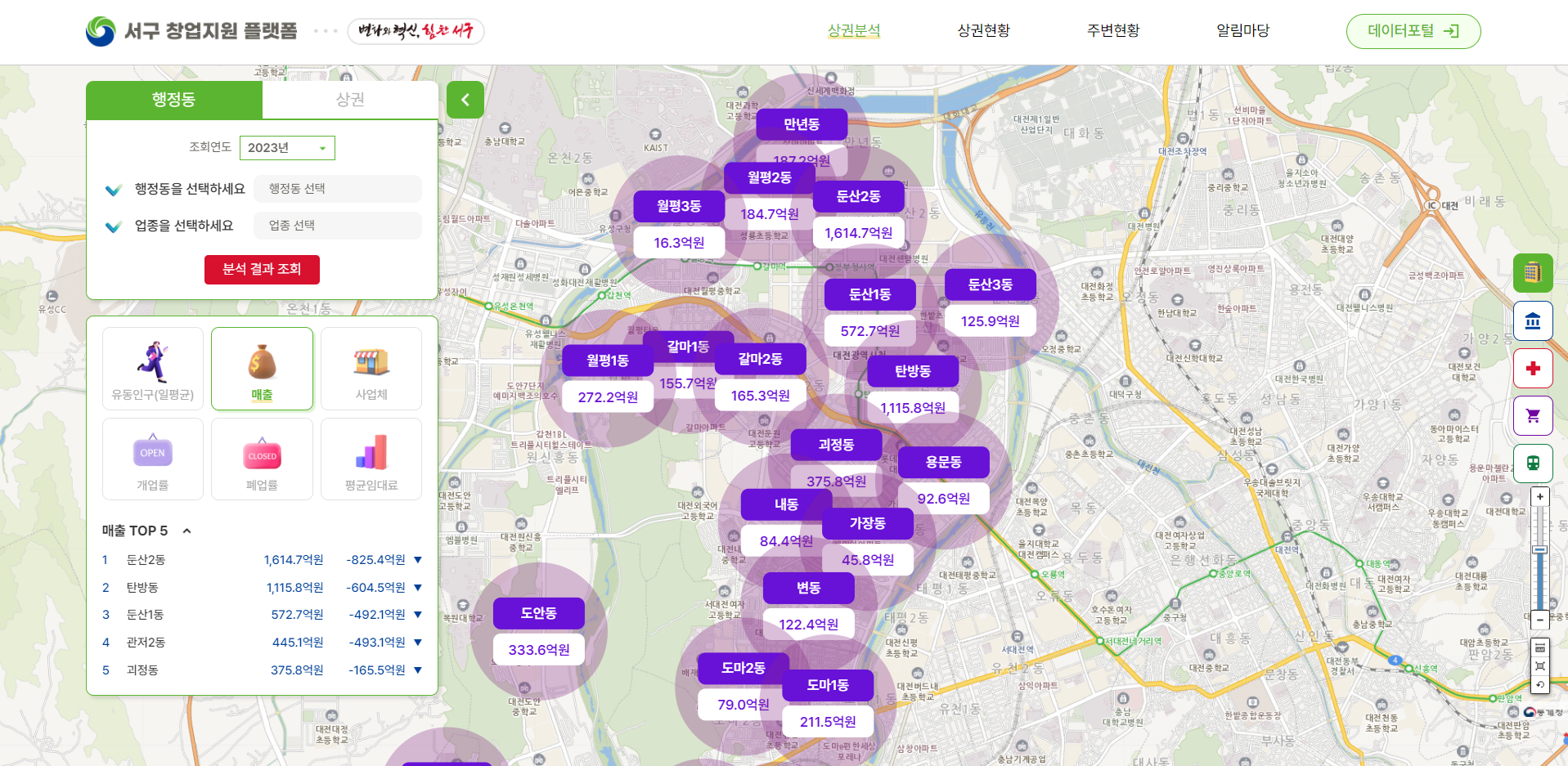Select the 개업률 OPEN sign card
The width and height of the screenshot is (1568, 766).
tap(153, 459)
